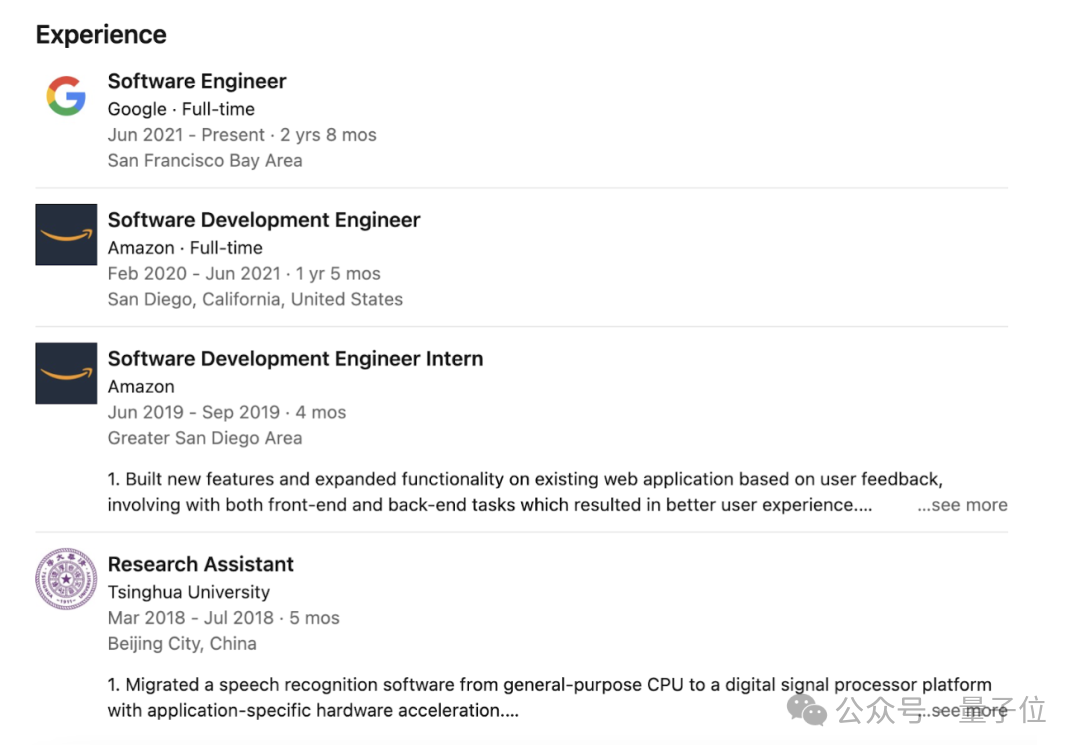Click the Google · Full-time company text
The image size is (1080, 753).
tap(181, 109)
